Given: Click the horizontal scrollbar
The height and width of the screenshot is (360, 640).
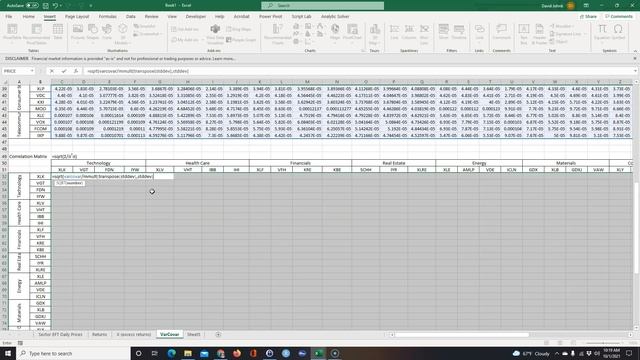Looking at the screenshot, I should coord(462,335).
